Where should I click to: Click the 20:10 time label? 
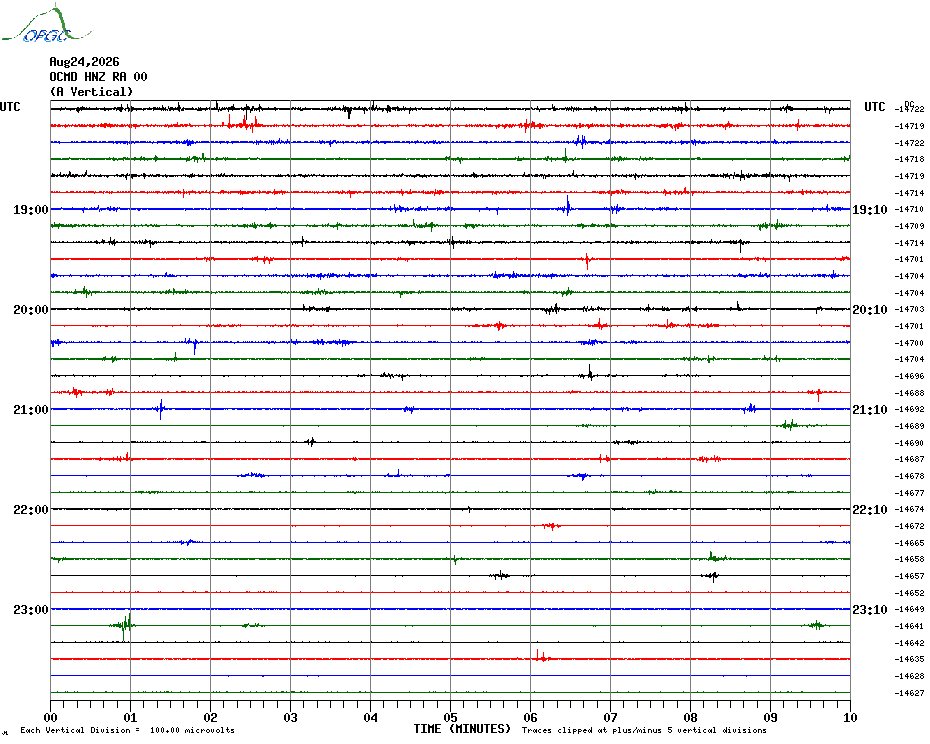(x=870, y=310)
